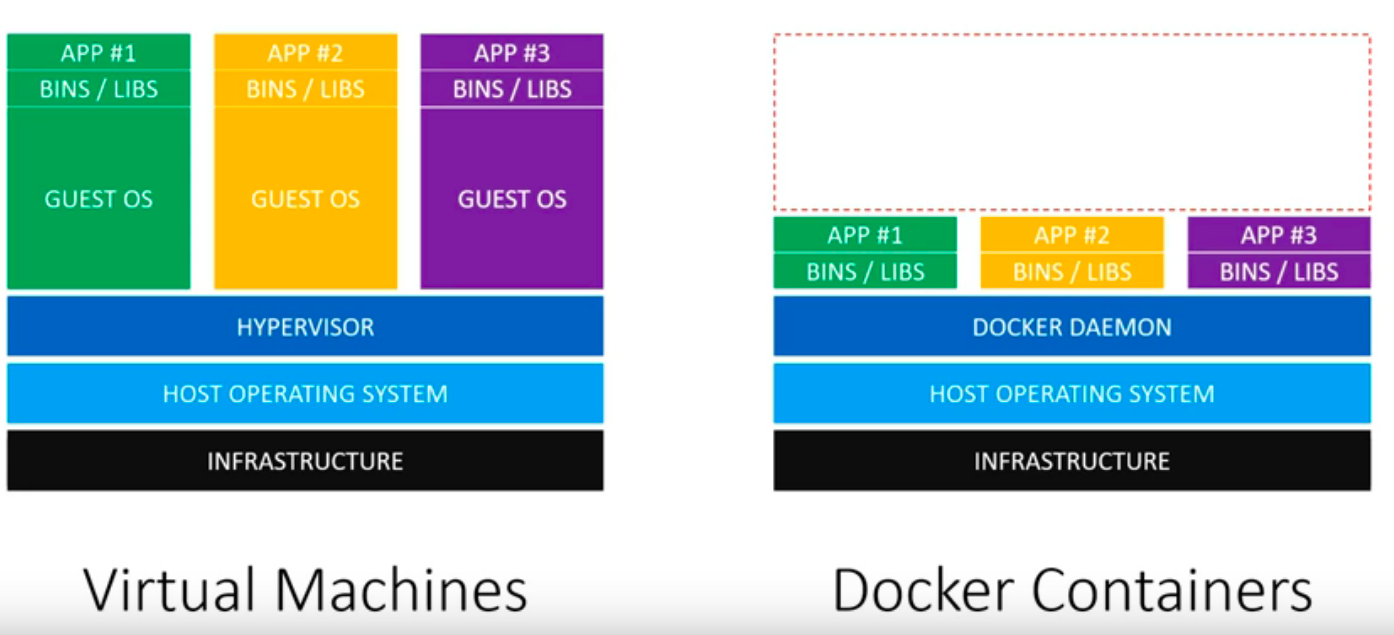Click the purple GUEST OS block
Screen dimensions: 1394x635
[x=511, y=199]
